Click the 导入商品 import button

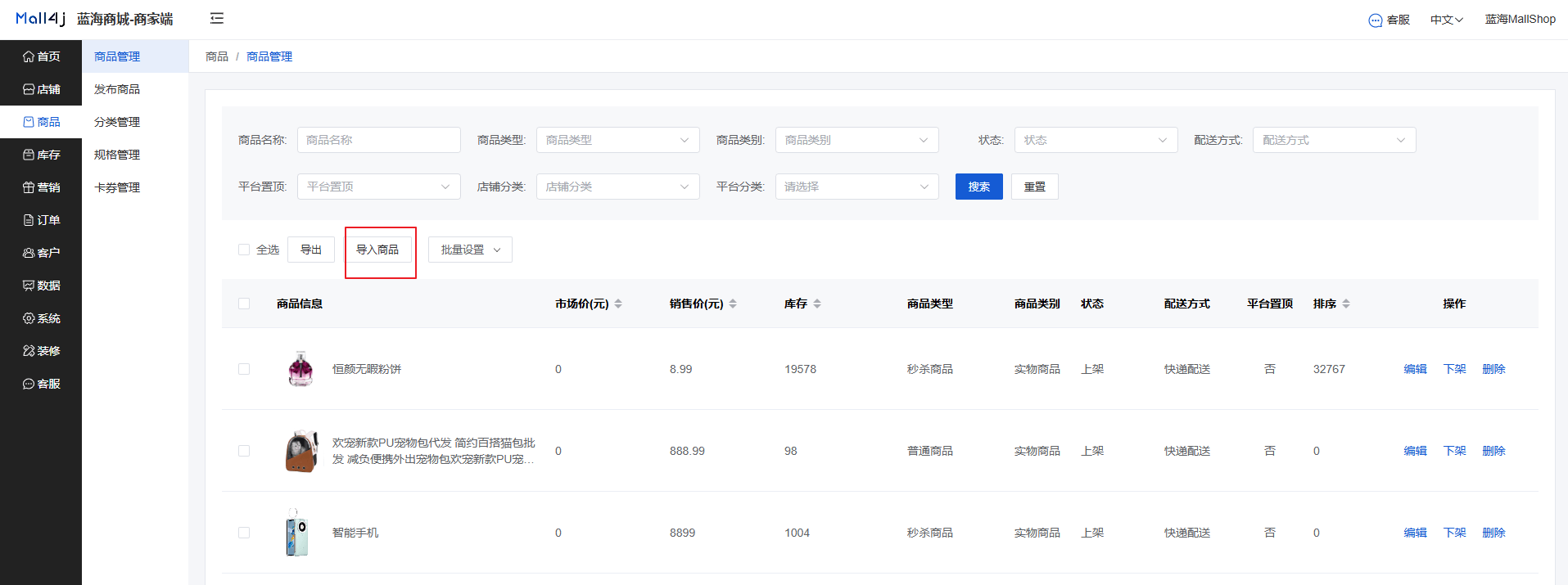pyautogui.click(x=377, y=250)
